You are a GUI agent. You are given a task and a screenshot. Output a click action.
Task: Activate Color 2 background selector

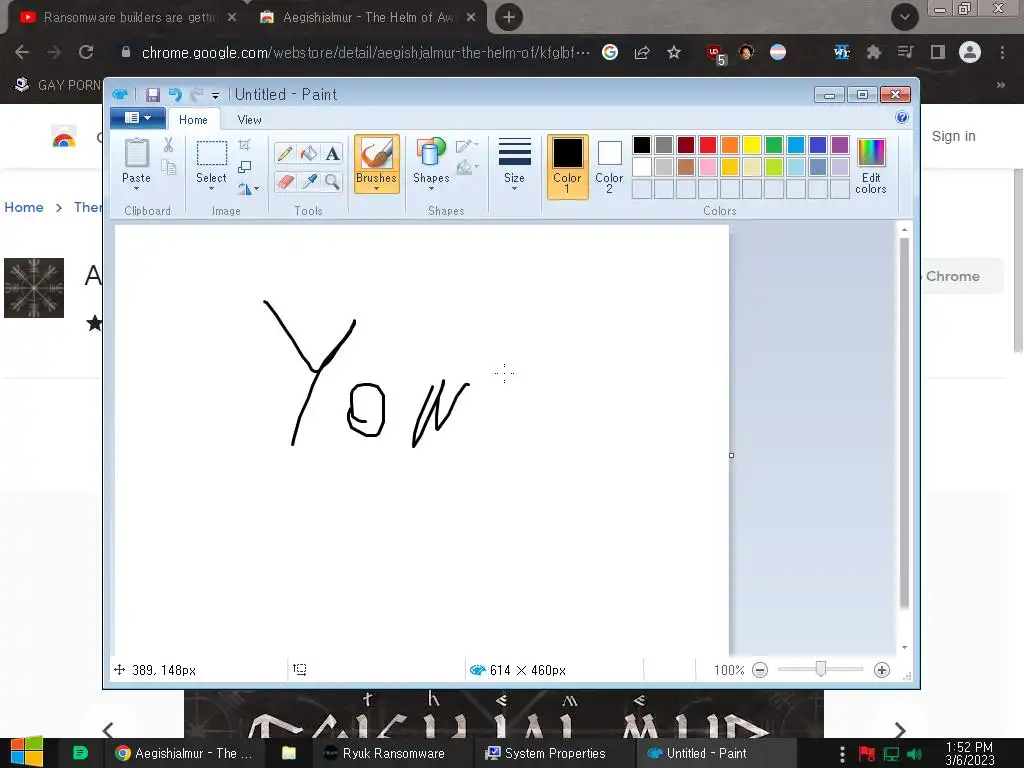(x=609, y=166)
